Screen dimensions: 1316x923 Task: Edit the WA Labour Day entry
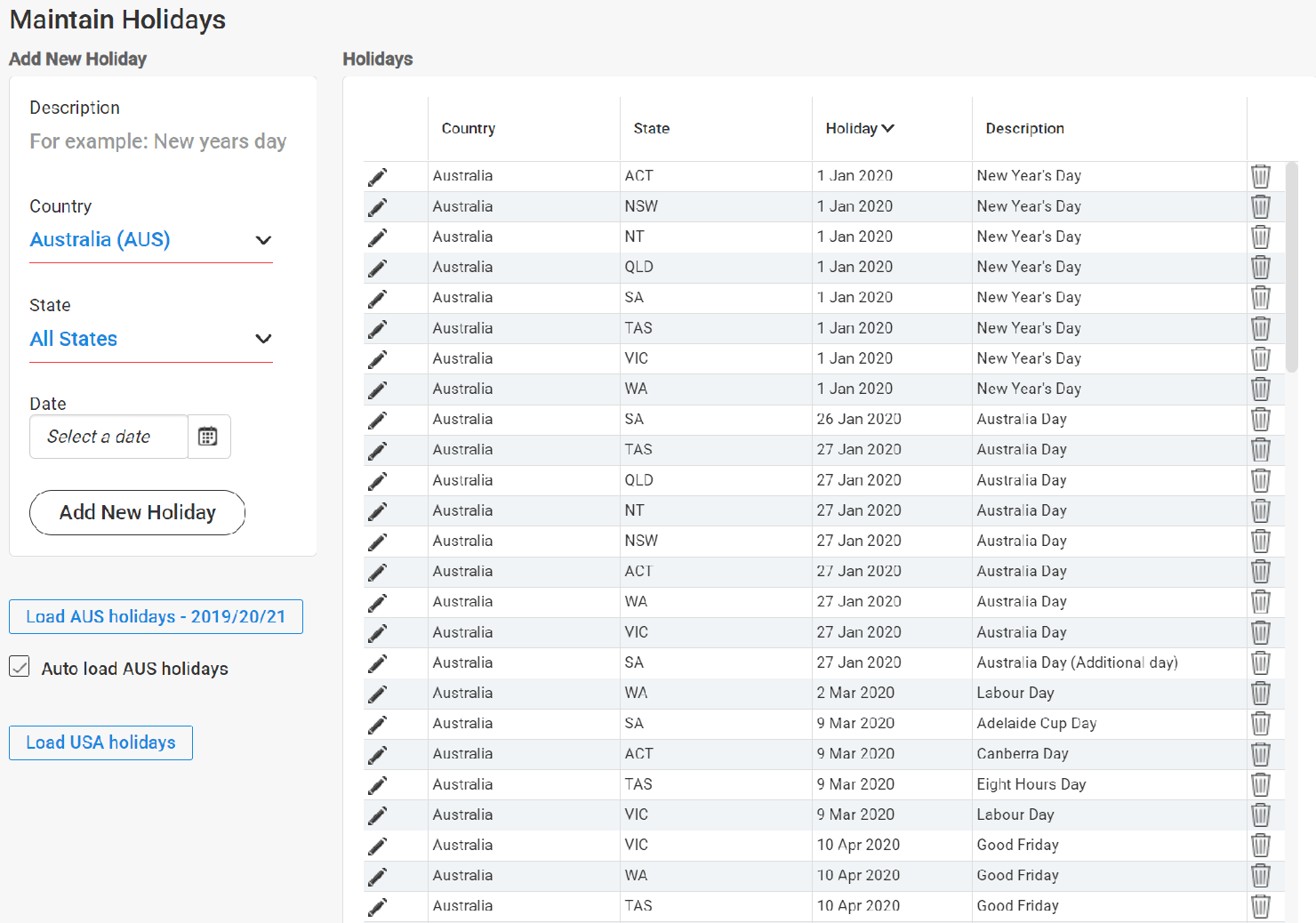tap(377, 693)
